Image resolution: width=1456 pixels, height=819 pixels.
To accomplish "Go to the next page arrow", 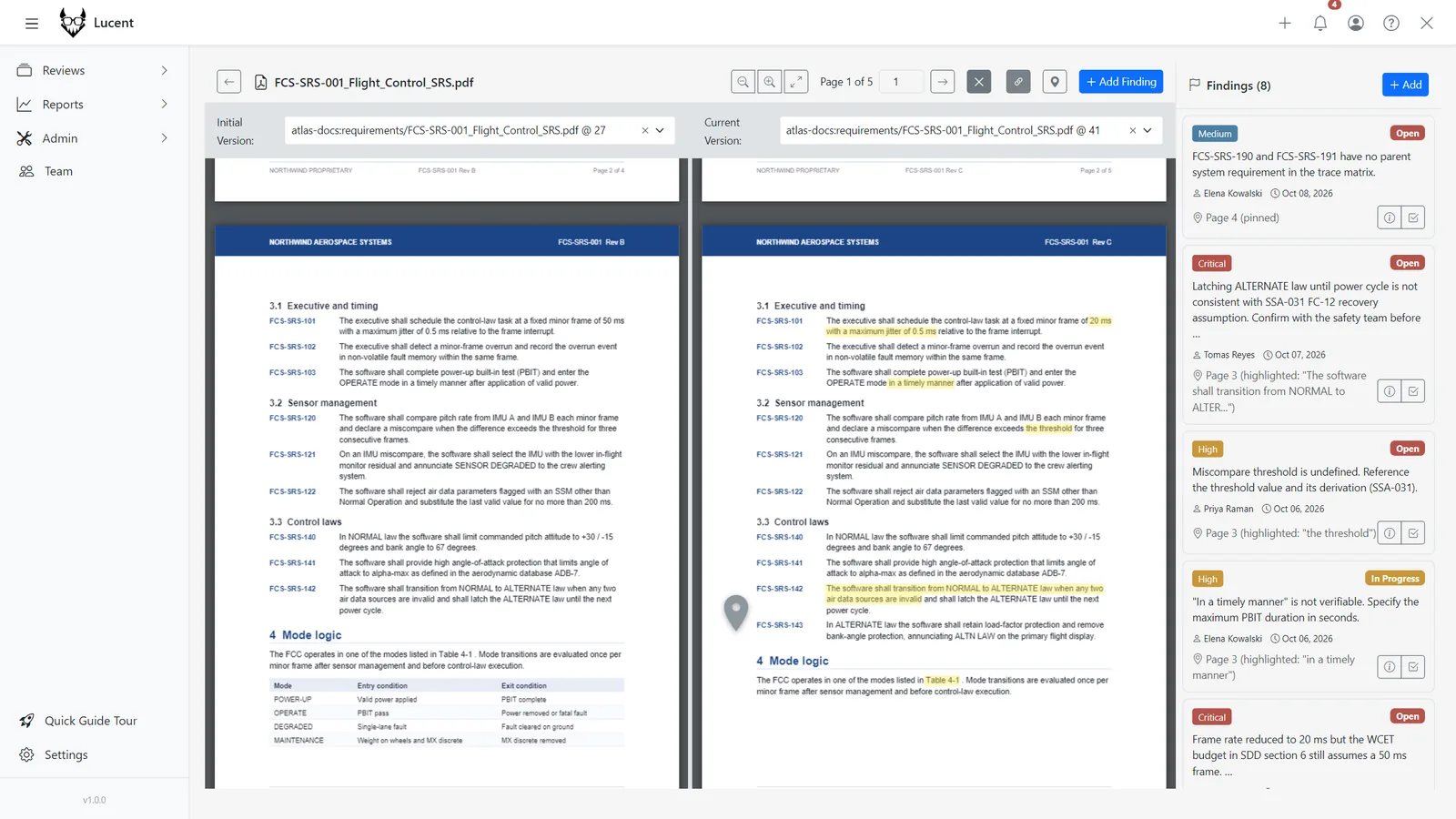I will pos(943,82).
